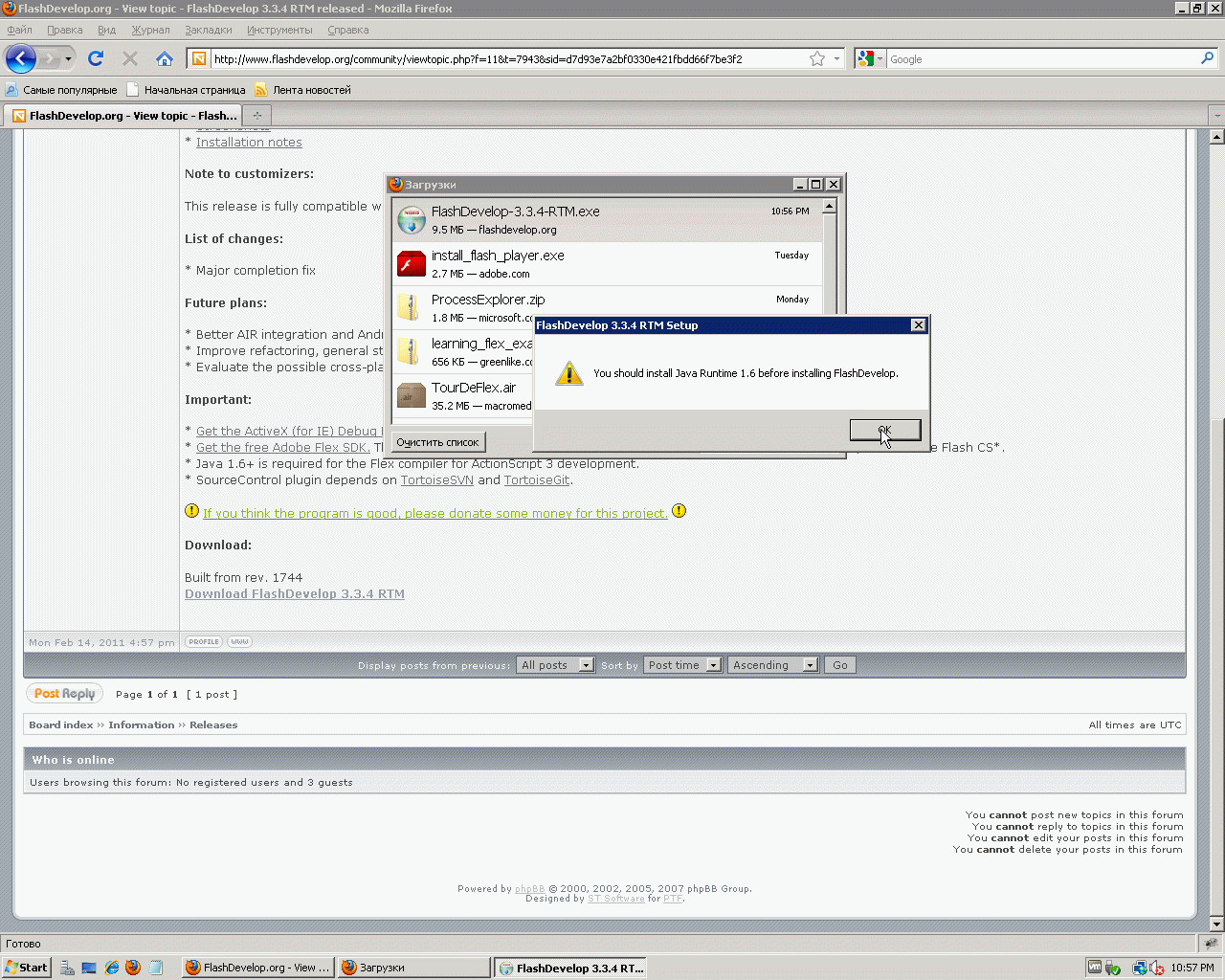This screenshot has width=1225, height=980.
Task: Focus the Google search box
Action: pos(1042,58)
